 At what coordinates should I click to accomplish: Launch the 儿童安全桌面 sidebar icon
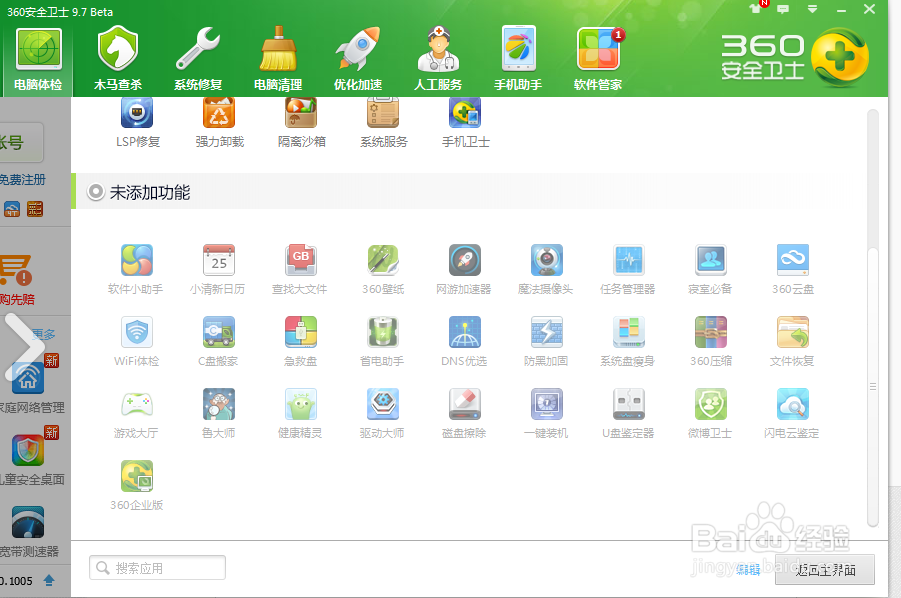coord(28,450)
